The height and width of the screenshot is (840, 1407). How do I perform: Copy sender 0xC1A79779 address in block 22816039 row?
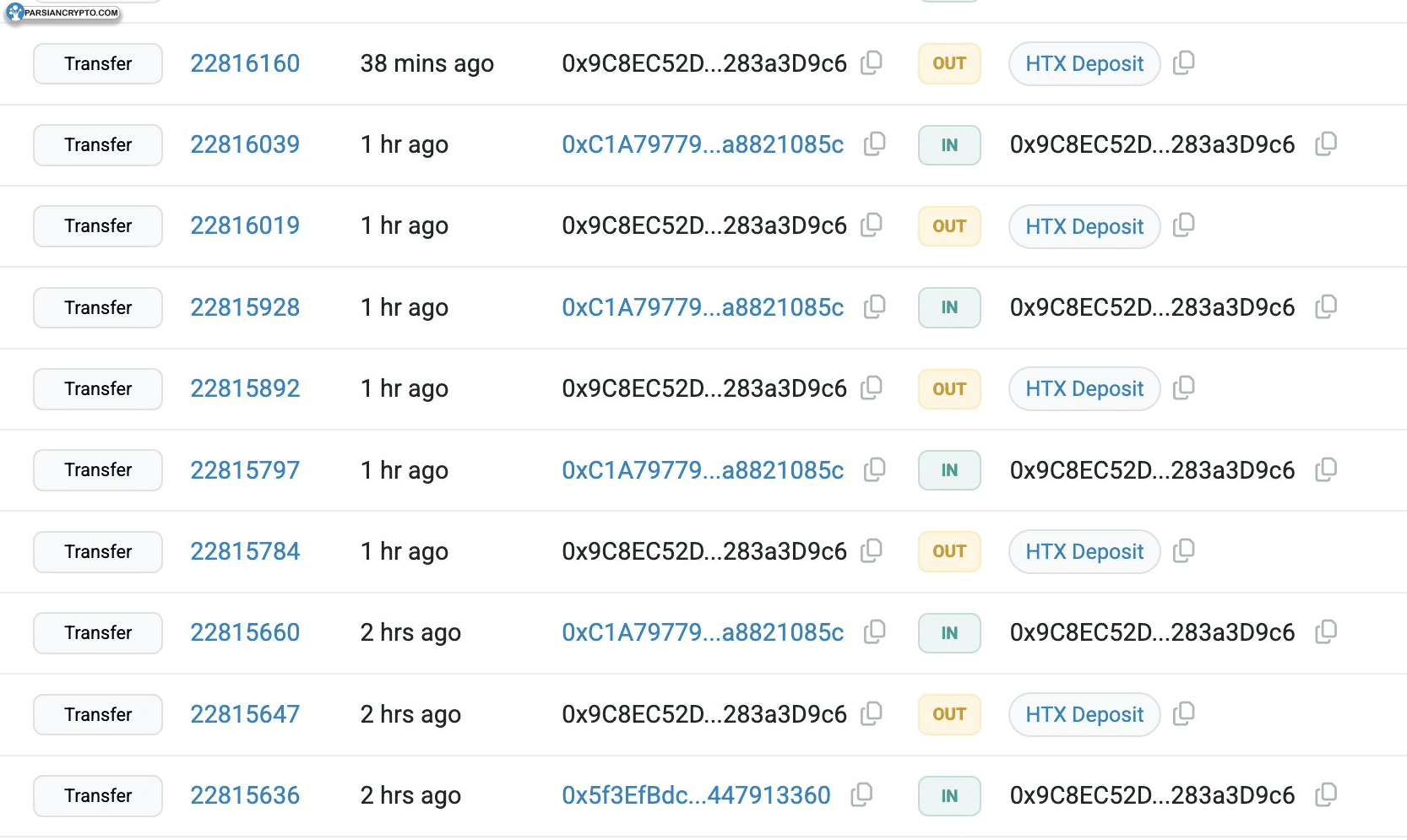[x=875, y=144]
